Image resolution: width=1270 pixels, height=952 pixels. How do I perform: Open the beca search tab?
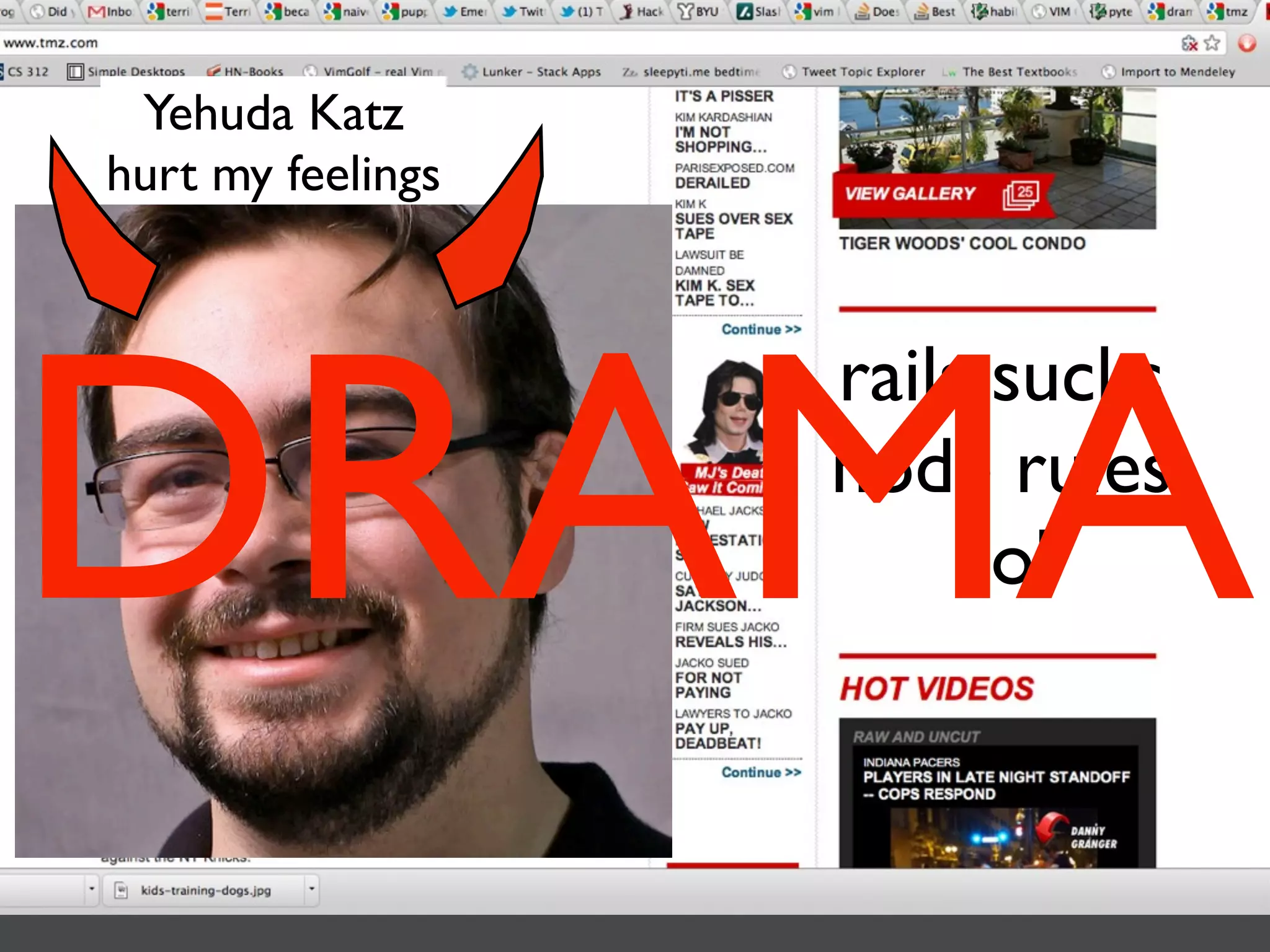pos(287,12)
